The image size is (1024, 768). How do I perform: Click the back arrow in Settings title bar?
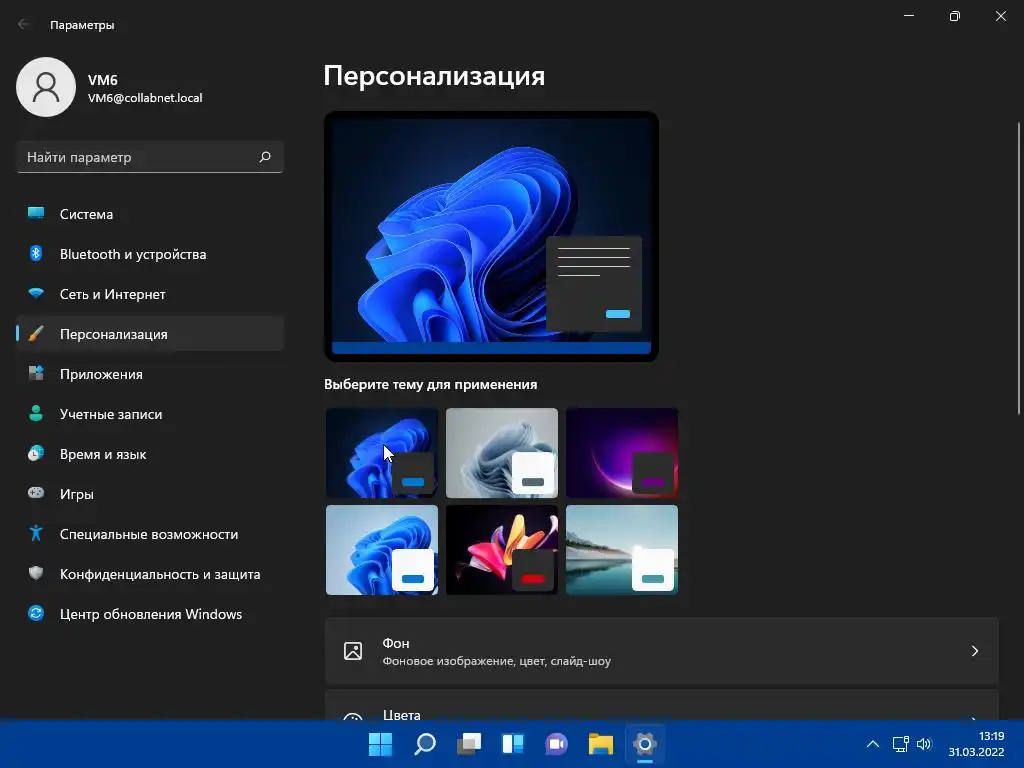(24, 24)
